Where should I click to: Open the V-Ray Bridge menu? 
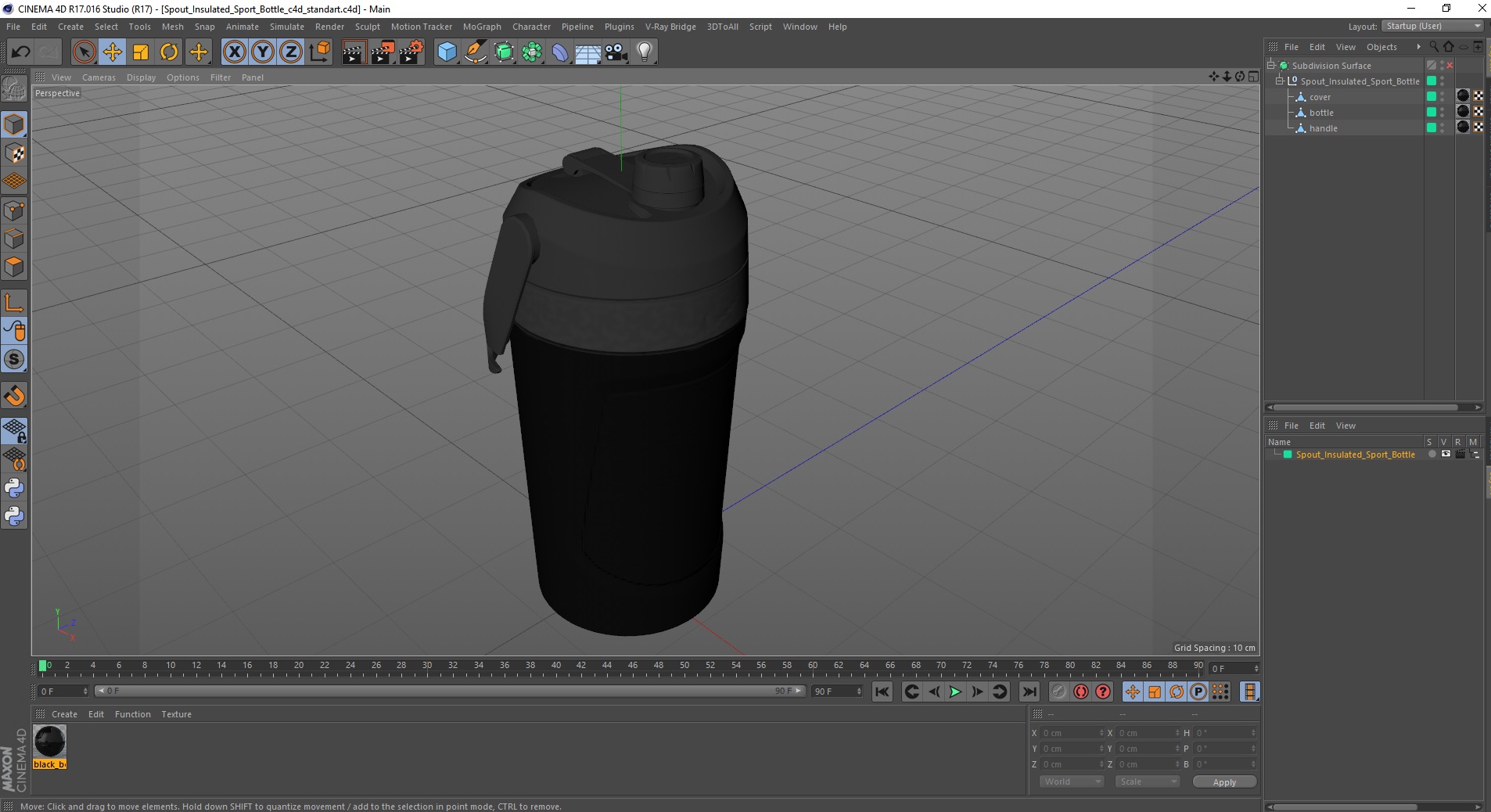tap(670, 27)
